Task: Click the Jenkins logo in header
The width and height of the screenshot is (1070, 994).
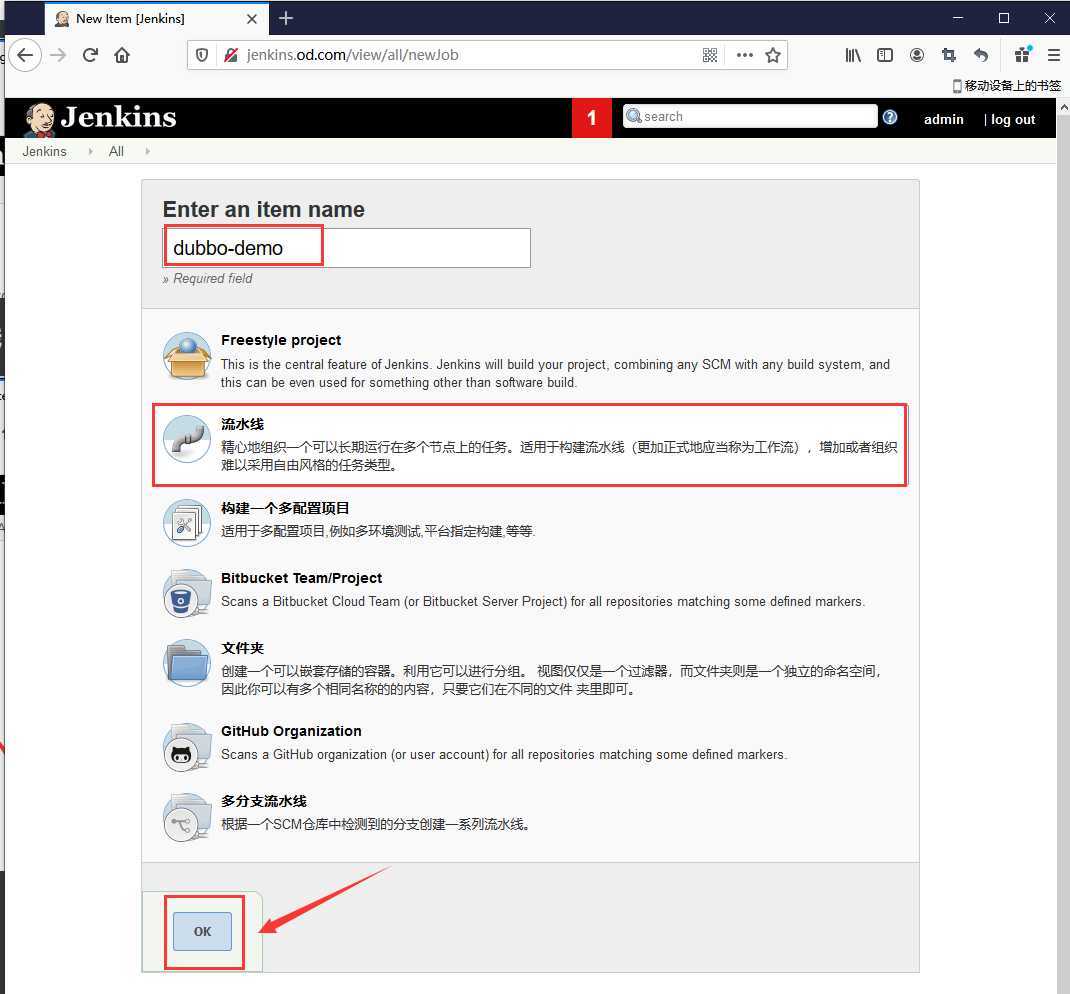Action: click(100, 118)
